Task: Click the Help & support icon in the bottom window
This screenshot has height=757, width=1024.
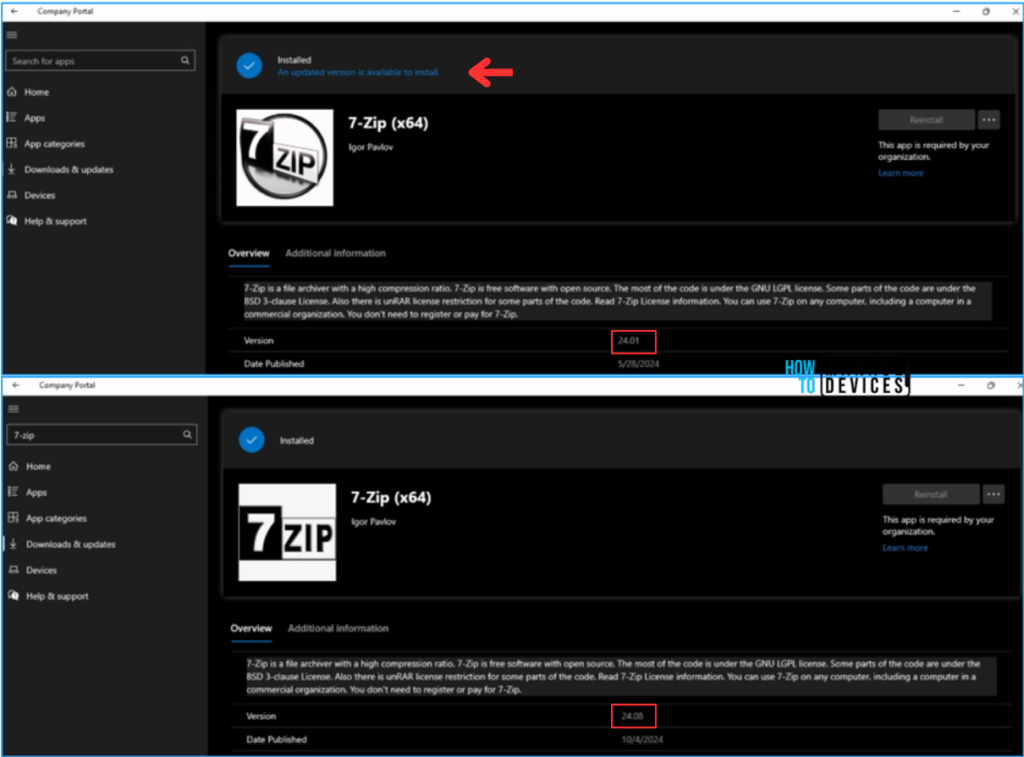Action: [13, 596]
